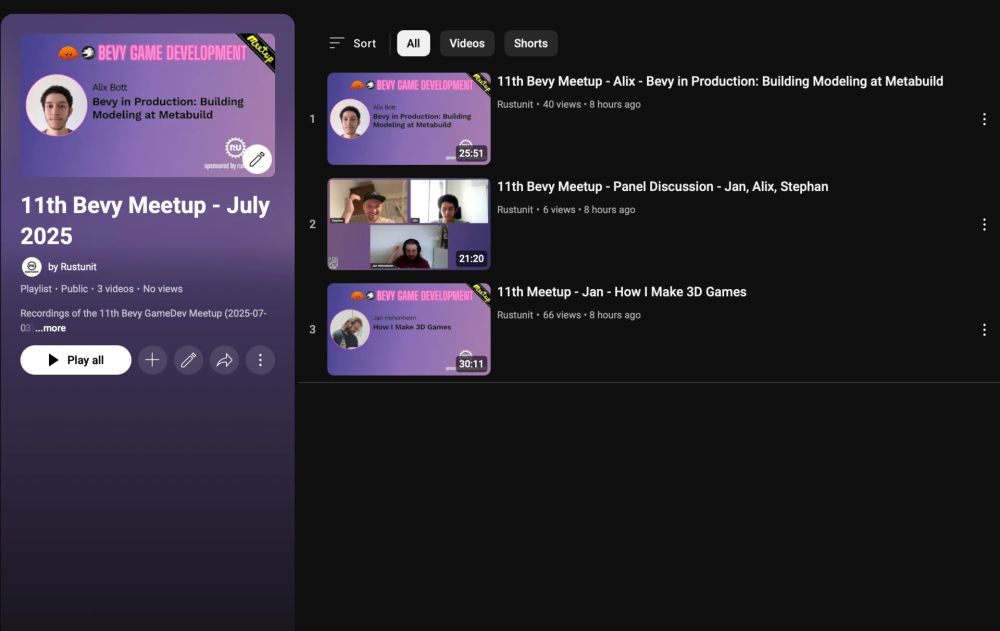This screenshot has height=631, width=1000.
Task: Open action menu for Panel Discussion video
Action: coord(984,225)
